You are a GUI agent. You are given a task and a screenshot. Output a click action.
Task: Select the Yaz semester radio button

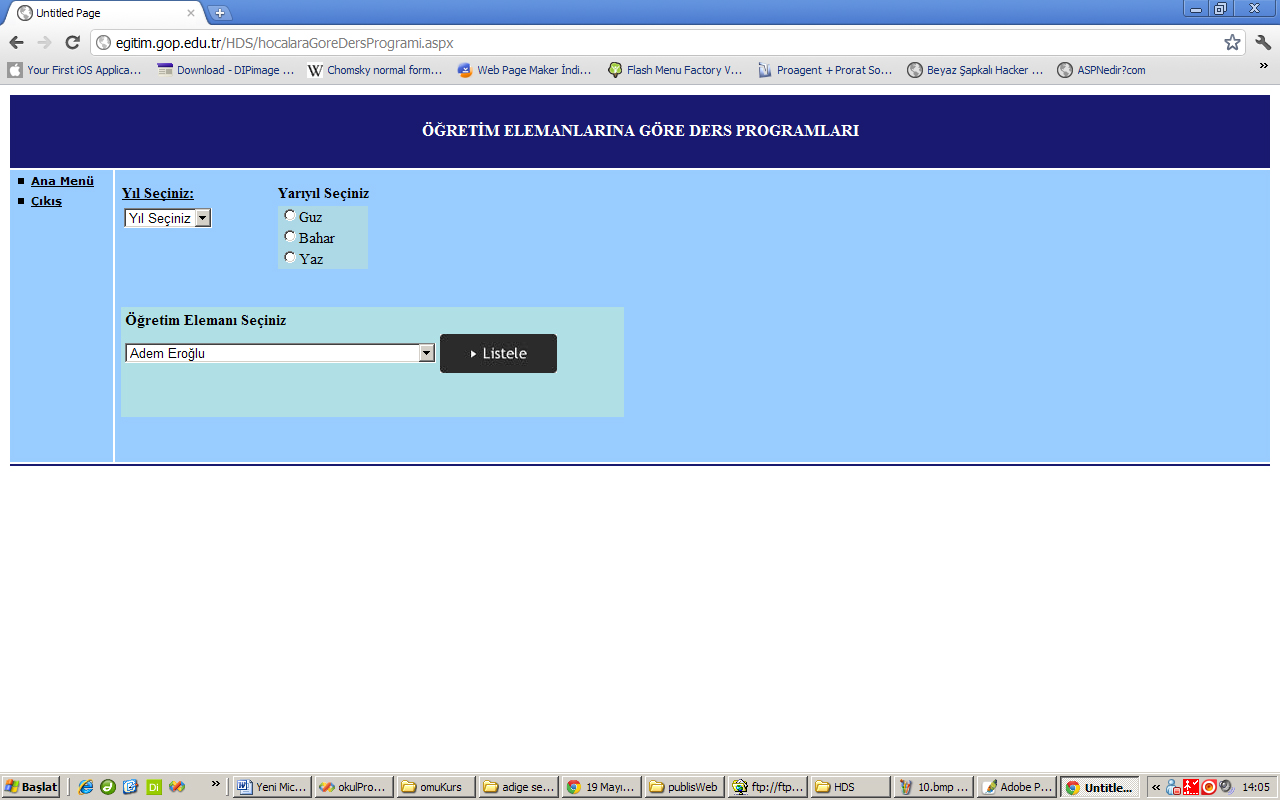click(x=290, y=257)
